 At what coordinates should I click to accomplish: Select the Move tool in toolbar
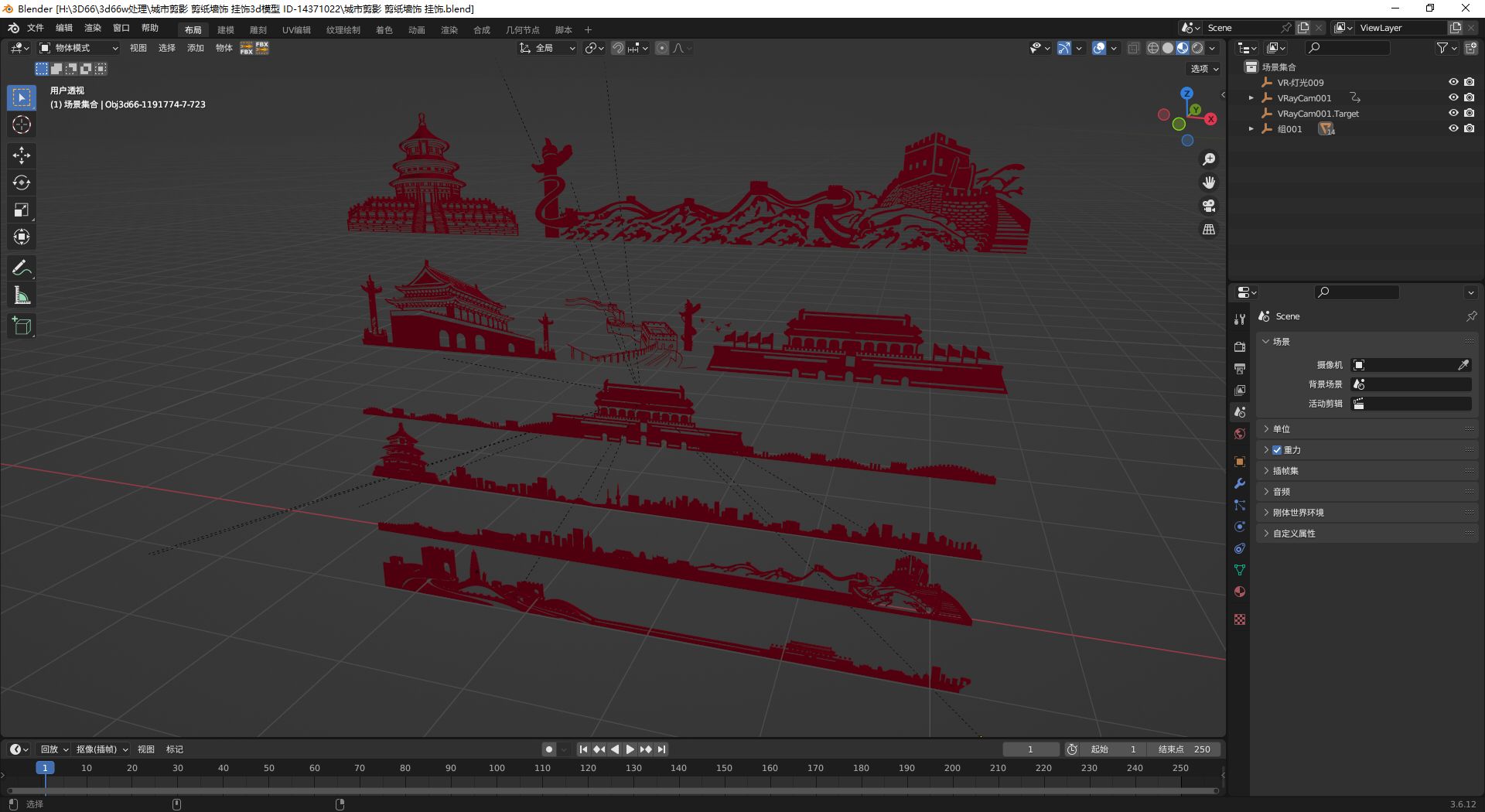[22, 155]
